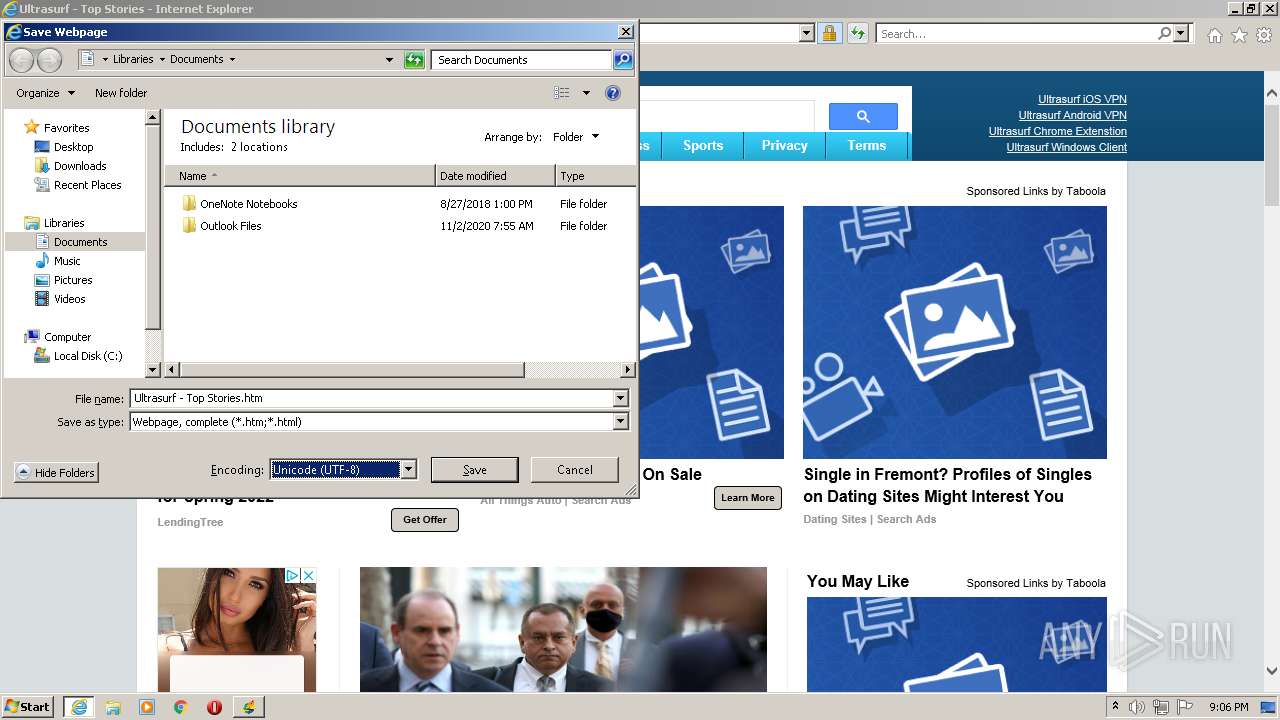Screen dimensions: 1280x720
Task: Open IE Favorites star icon
Action: [1239, 35]
